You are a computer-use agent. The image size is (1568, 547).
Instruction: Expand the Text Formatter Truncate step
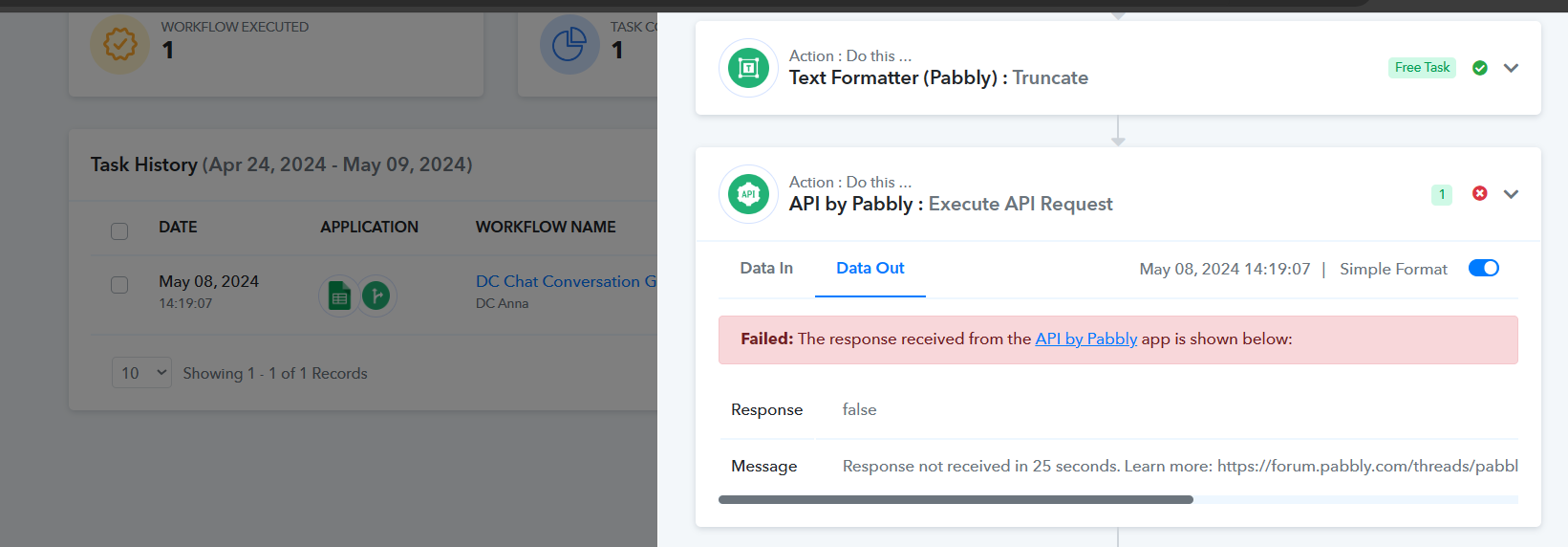1511,68
